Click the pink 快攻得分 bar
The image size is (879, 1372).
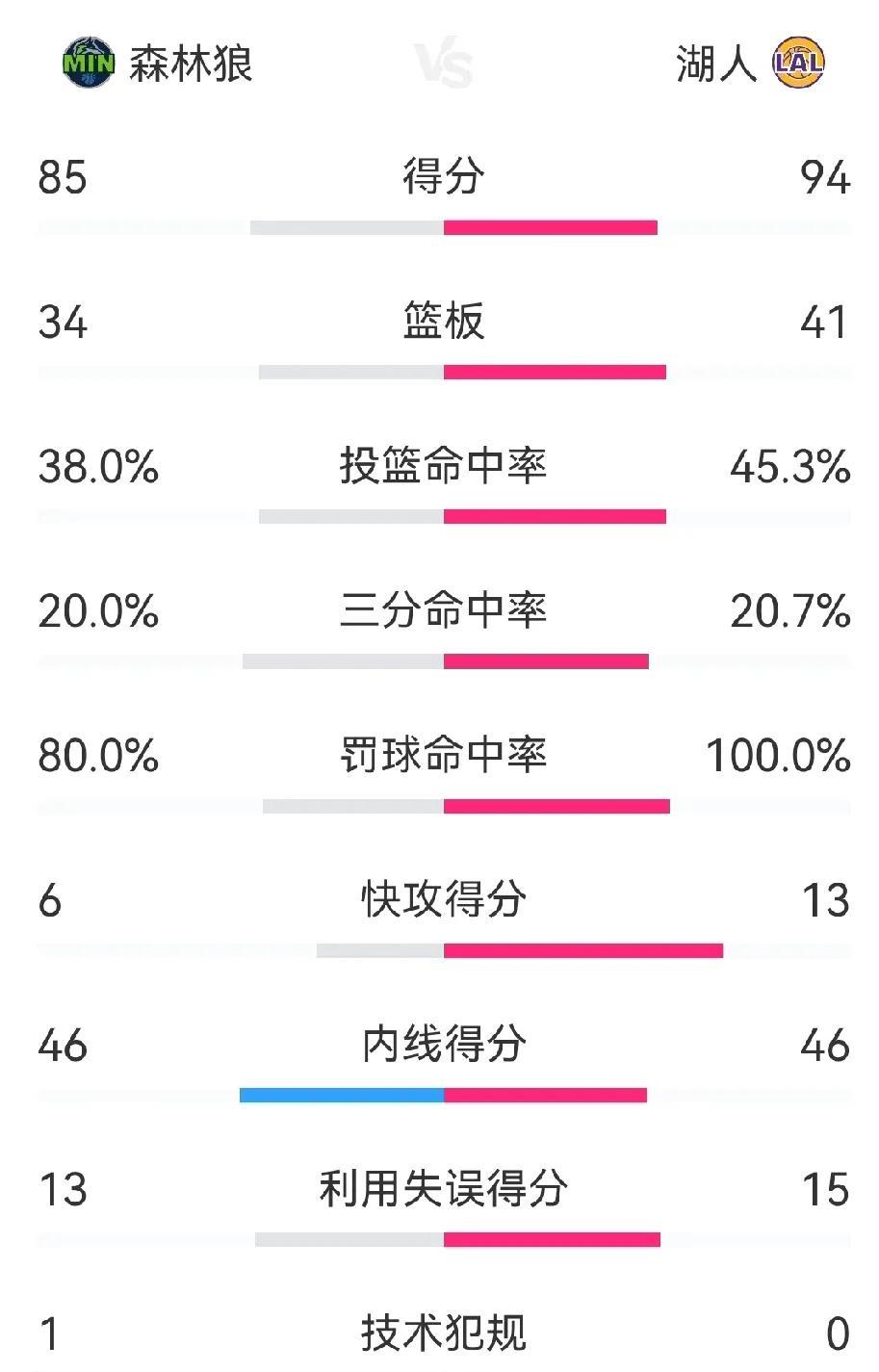pyautogui.click(x=583, y=950)
